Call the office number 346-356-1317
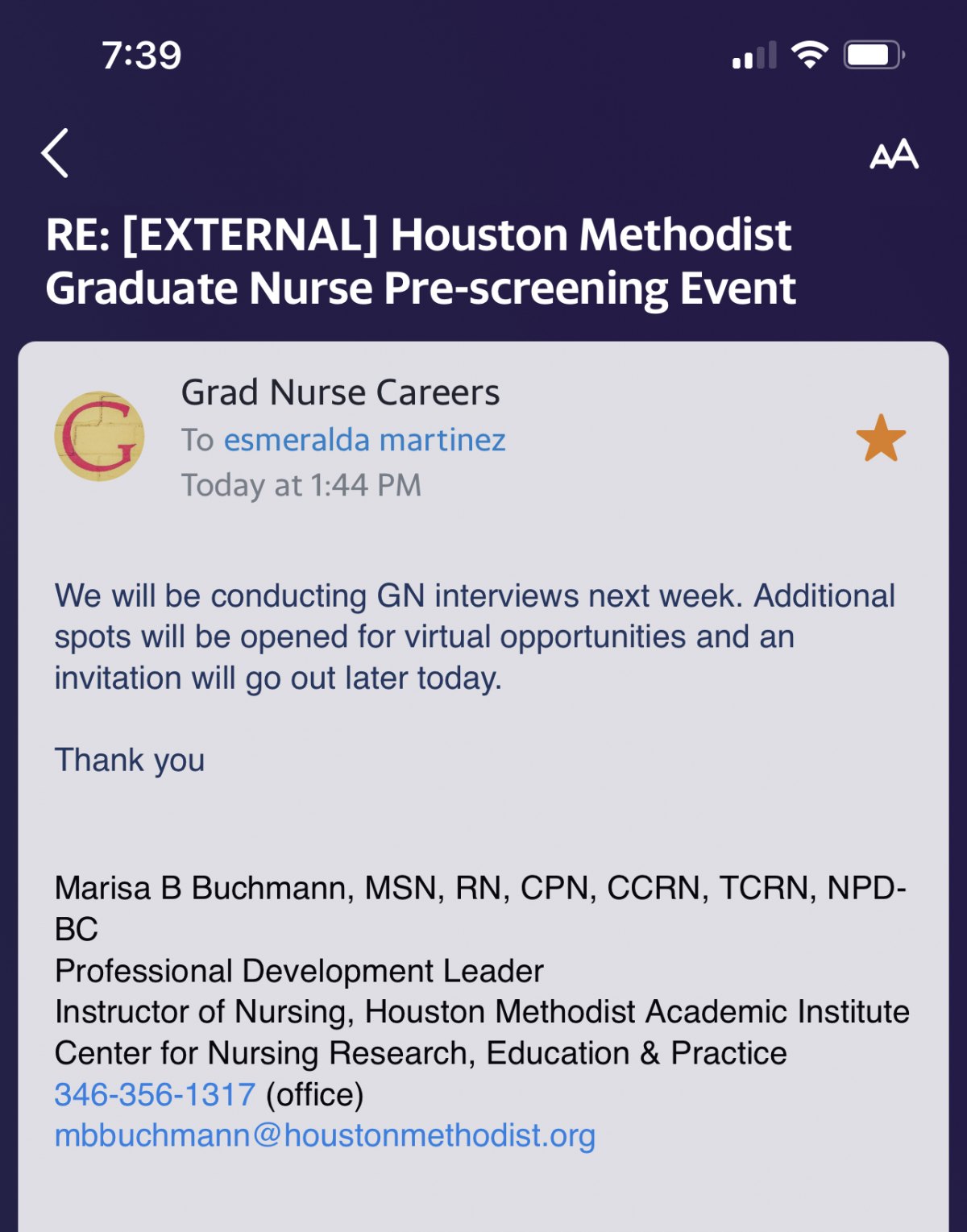 coord(155,1094)
